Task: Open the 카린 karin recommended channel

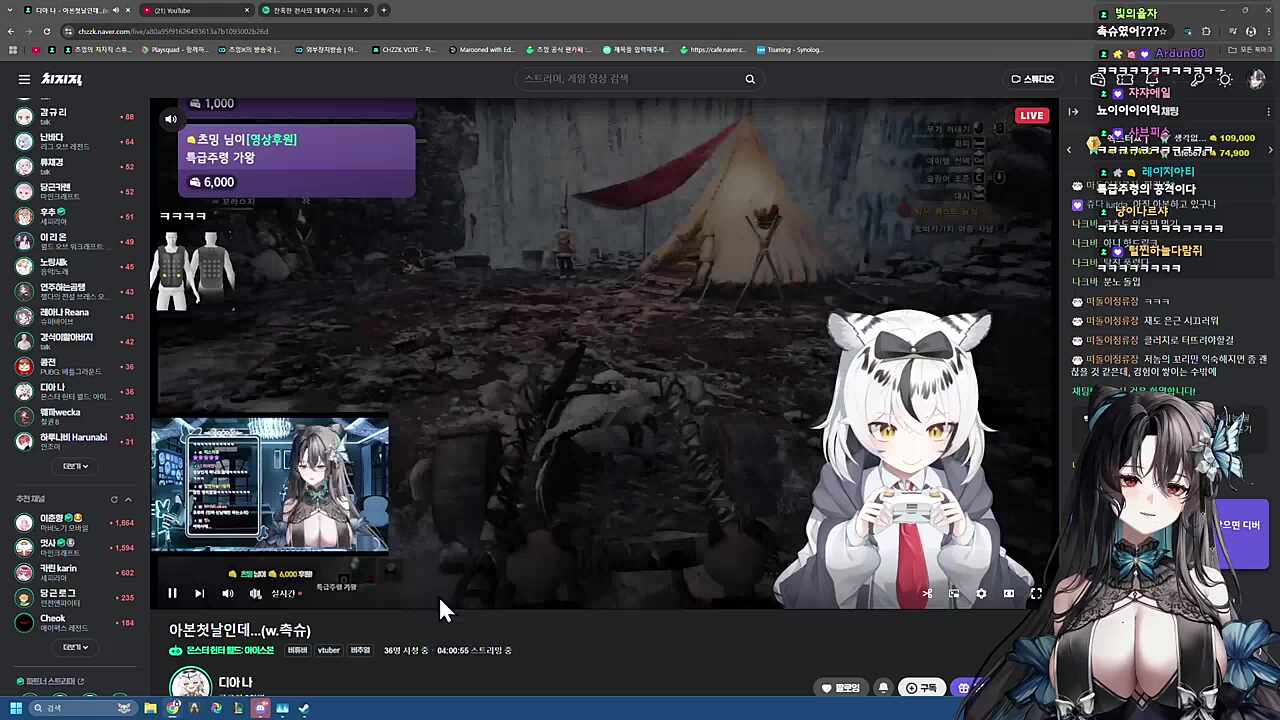Action: (75, 572)
